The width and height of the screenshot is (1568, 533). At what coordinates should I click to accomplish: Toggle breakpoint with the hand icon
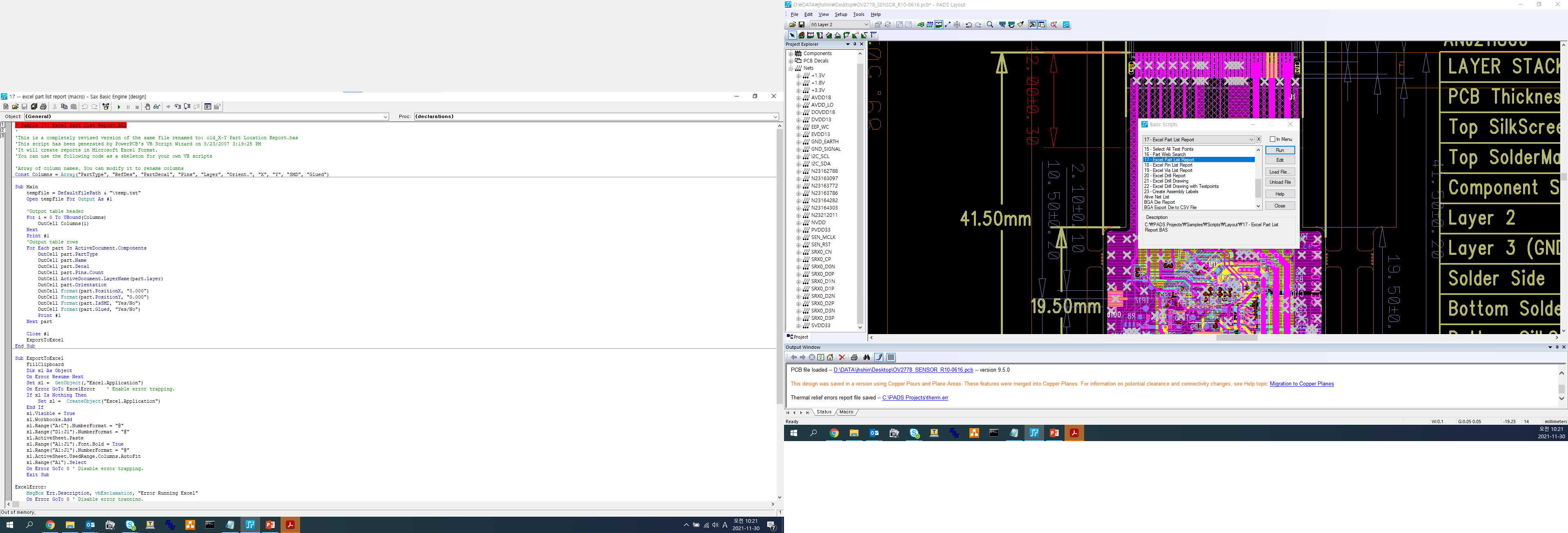click(x=147, y=107)
